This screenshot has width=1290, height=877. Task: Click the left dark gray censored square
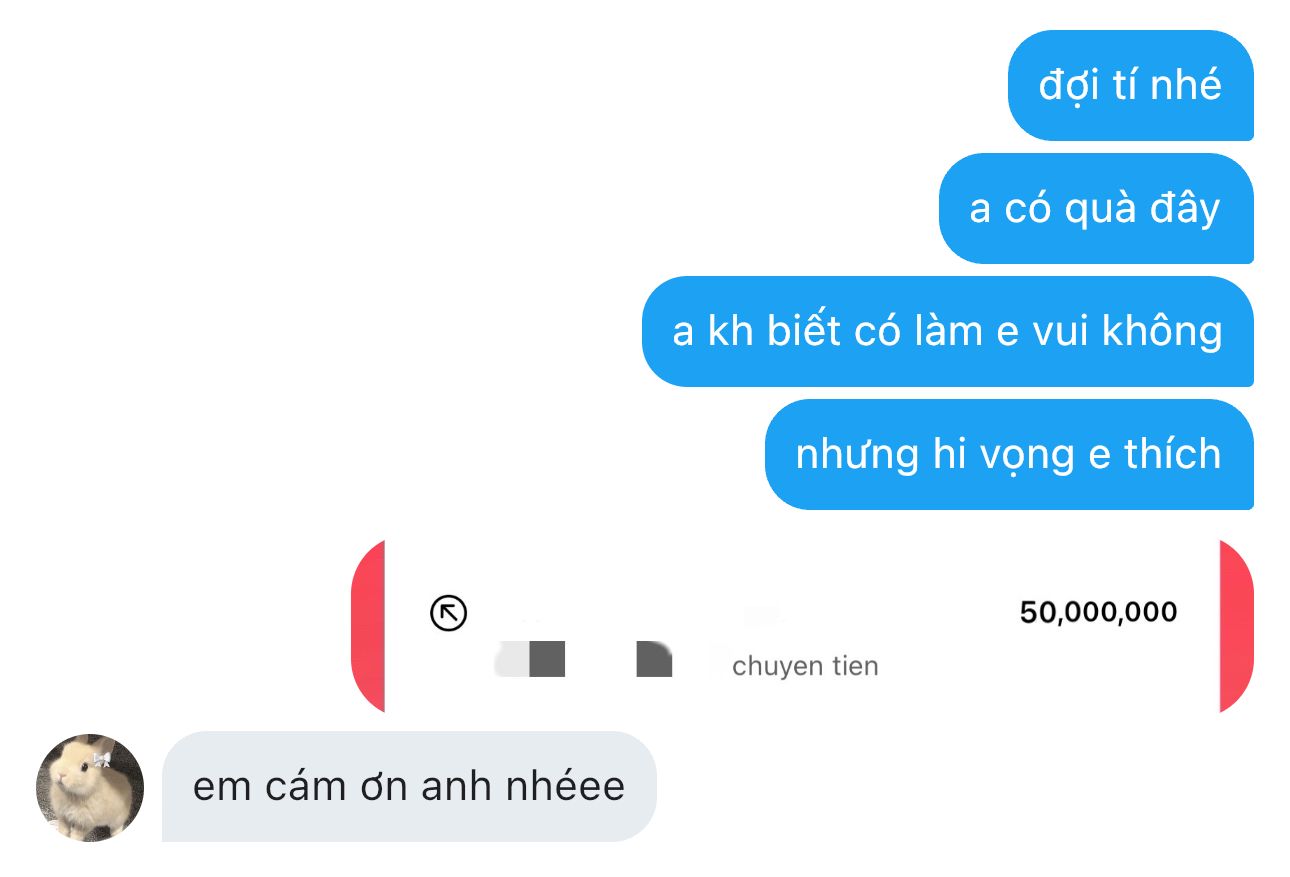pyautogui.click(x=547, y=660)
